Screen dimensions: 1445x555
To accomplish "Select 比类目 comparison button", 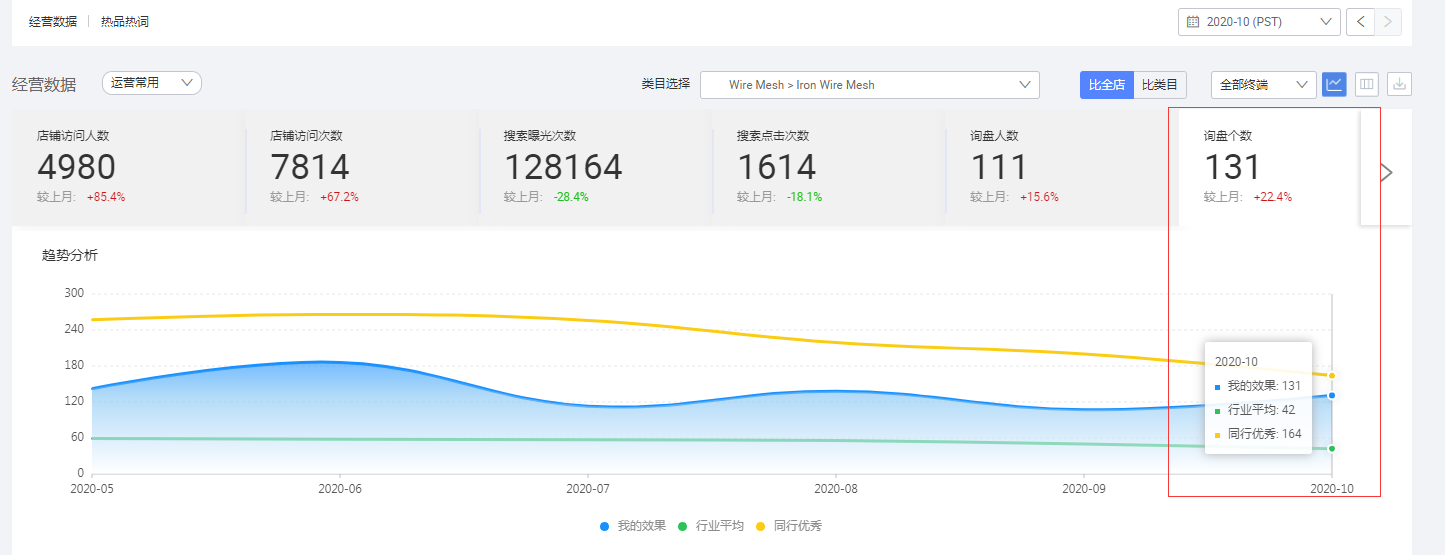I will 1160,85.
